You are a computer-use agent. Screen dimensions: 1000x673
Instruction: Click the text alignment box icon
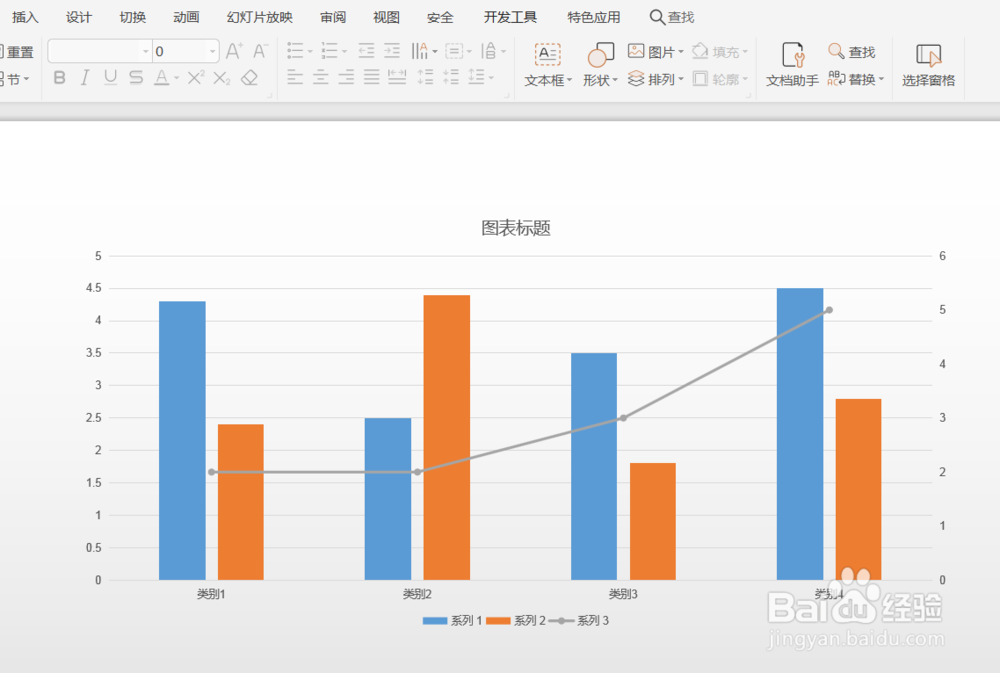pyautogui.click(x=454, y=51)
